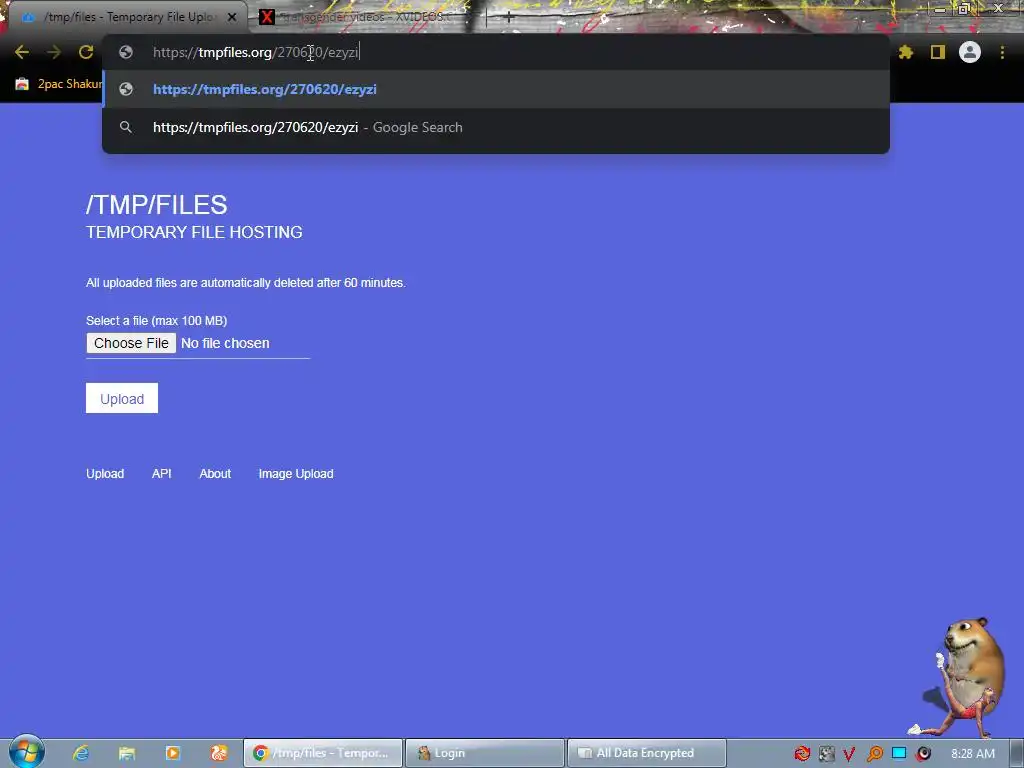Click the red V tray icon

point(849,754)
